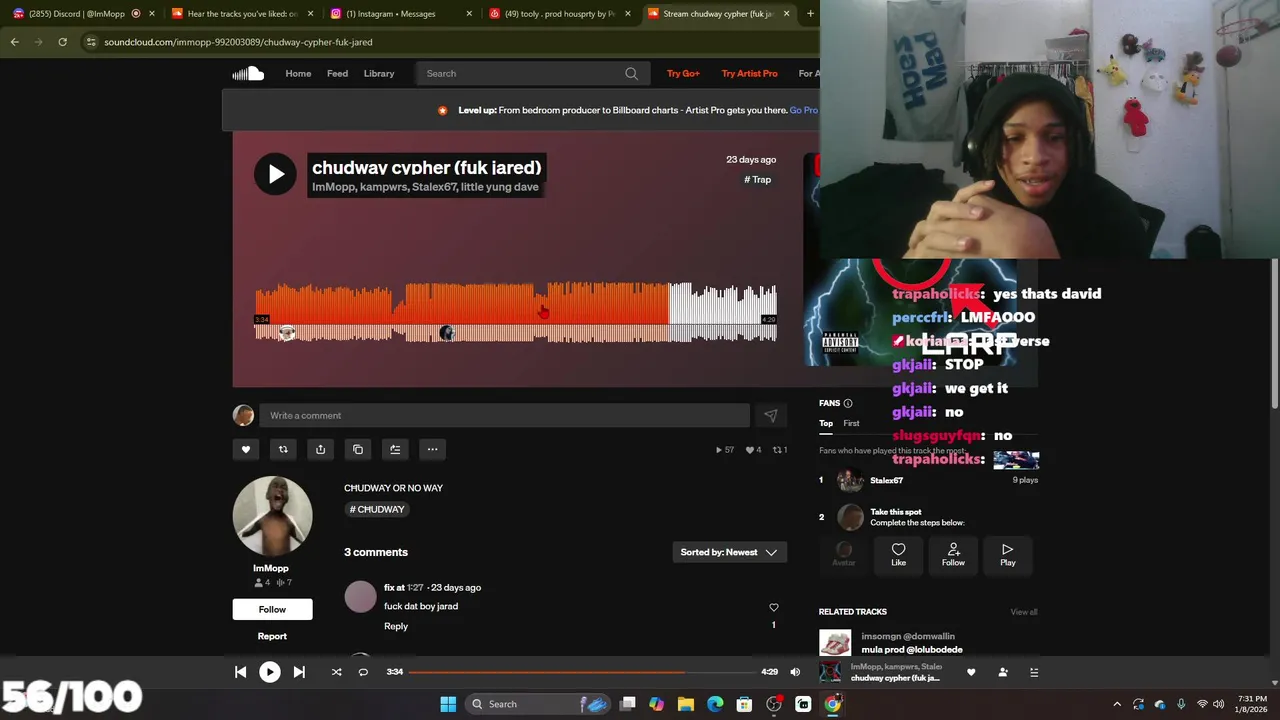Repost the track

pos(283,449)
